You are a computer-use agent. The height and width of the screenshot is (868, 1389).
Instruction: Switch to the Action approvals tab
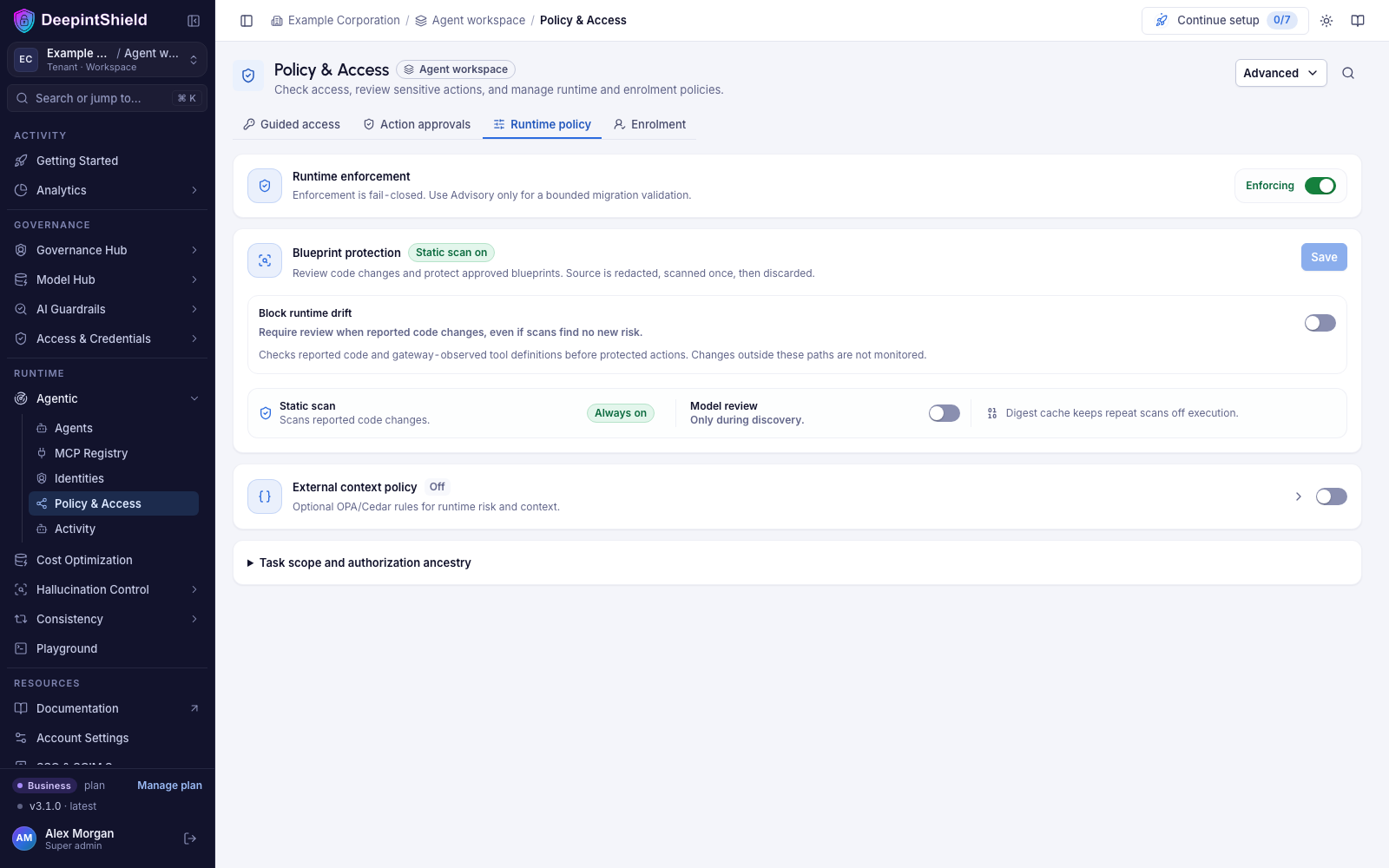pos(417,124)
